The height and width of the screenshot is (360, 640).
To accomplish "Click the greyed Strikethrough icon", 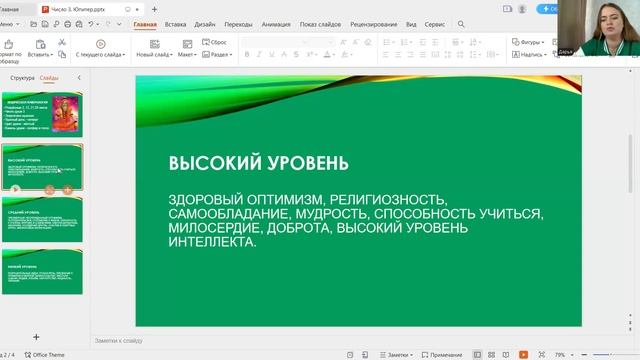I will coord(296,54).
